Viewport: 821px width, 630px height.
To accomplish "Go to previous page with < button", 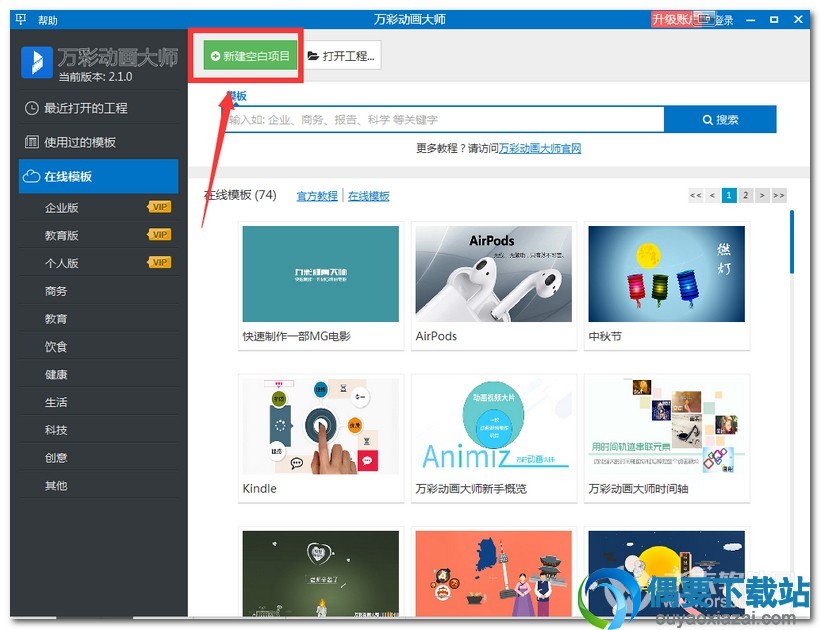I will point(712,196).
